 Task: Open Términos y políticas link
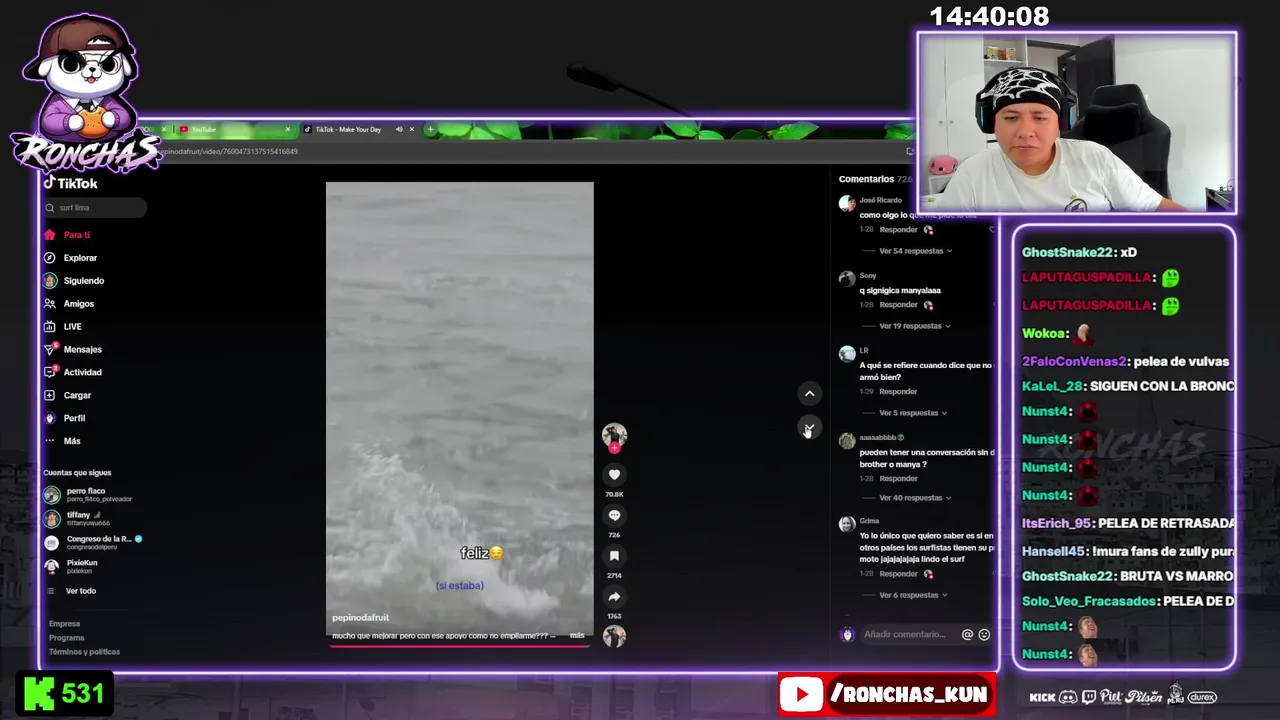pyautogui.click(x=84, y=652)
